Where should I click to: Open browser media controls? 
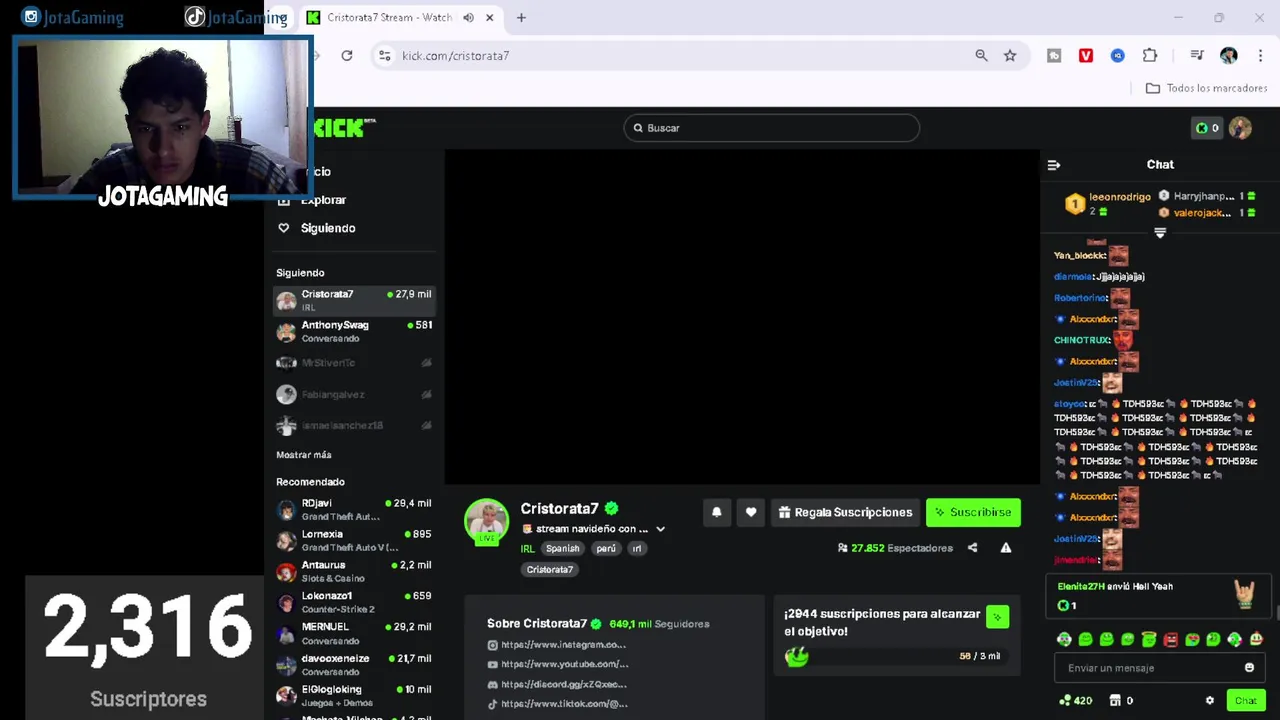[x=1196, y=56]
